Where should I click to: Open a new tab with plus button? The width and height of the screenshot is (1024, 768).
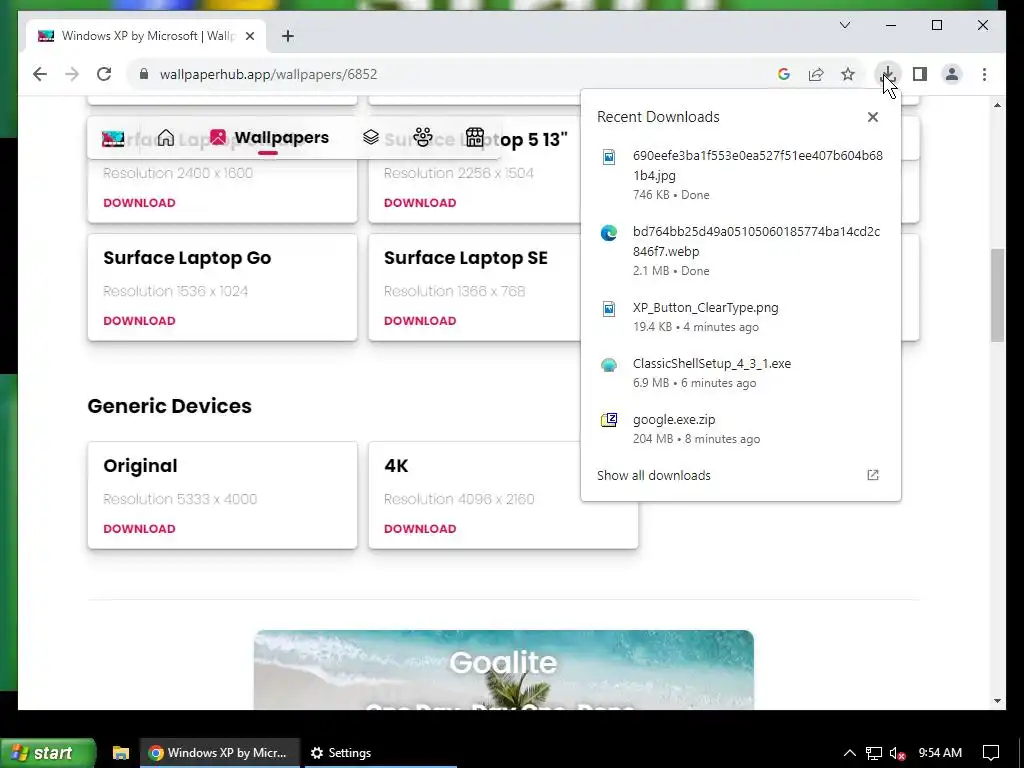point(287,37)
